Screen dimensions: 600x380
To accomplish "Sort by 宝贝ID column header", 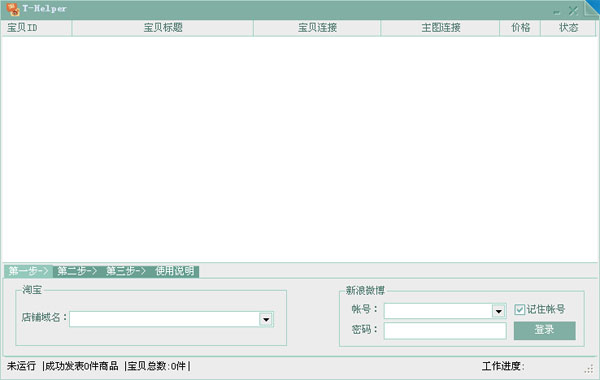I will coord(37,28).
